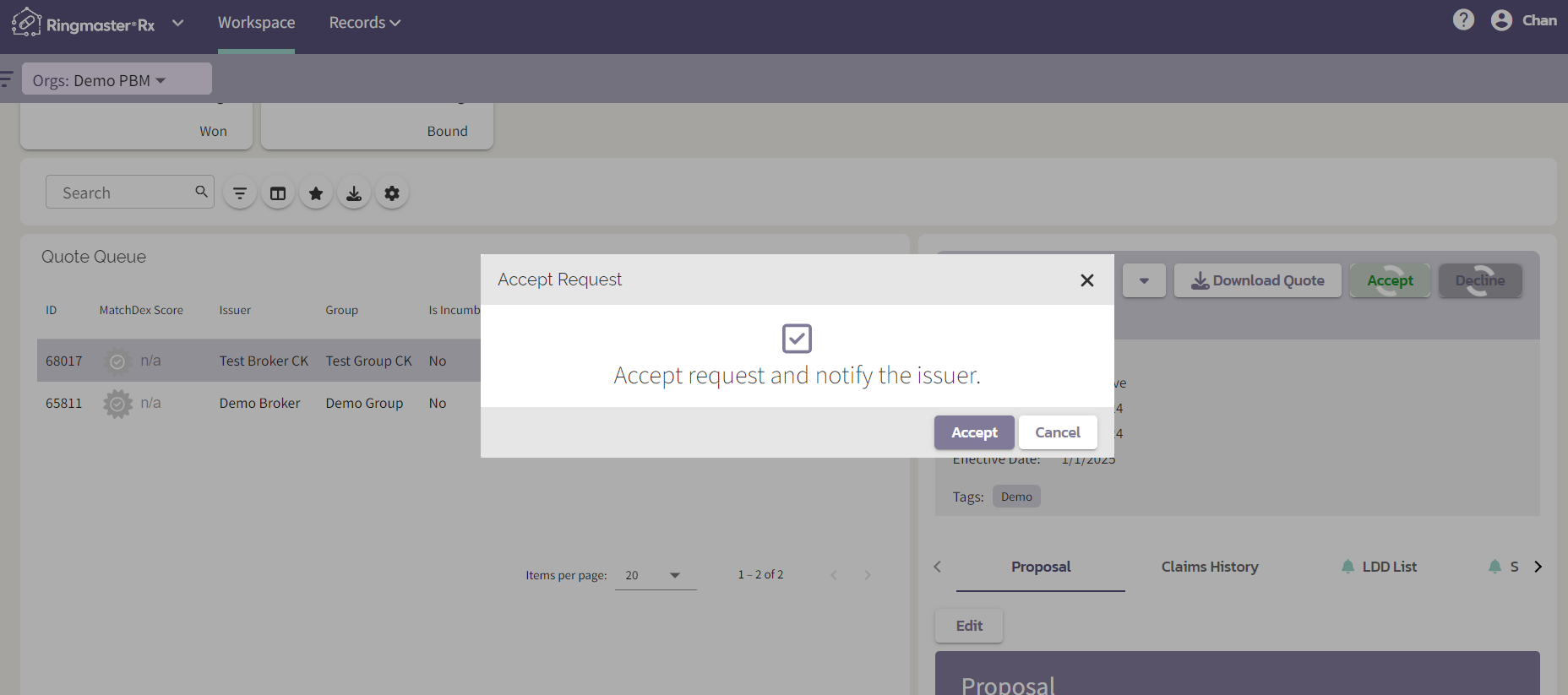This screenshot has width=1568, height=695.
Task: Click the star favorites icon
Action: coord(316,193)
